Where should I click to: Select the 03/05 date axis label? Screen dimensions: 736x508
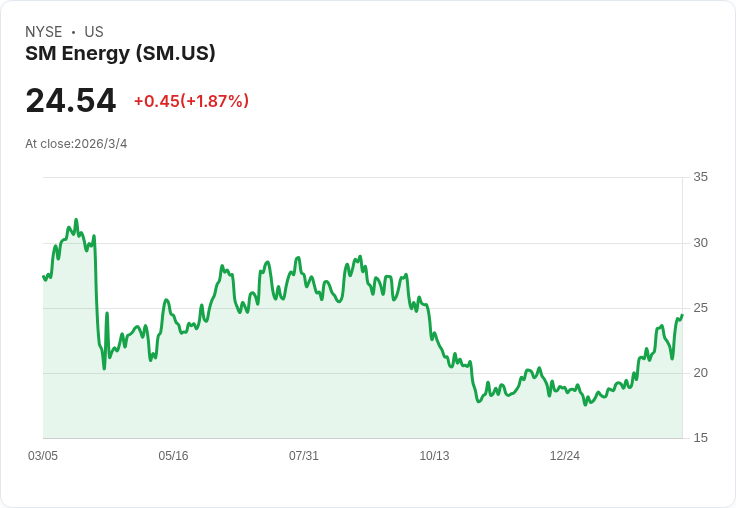tap(43, 456)
